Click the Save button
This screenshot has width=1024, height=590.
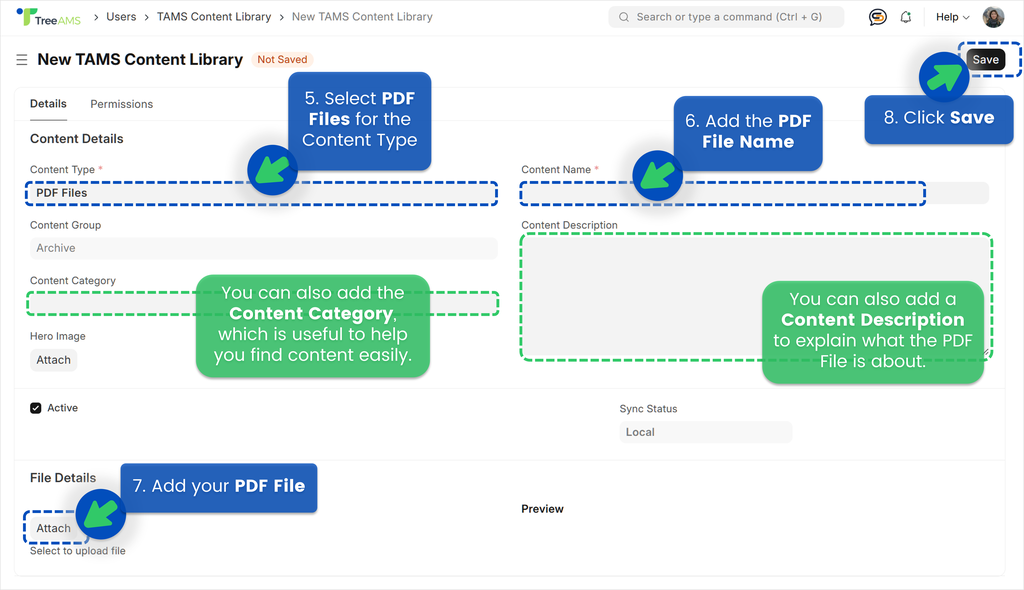click(985, 60)
